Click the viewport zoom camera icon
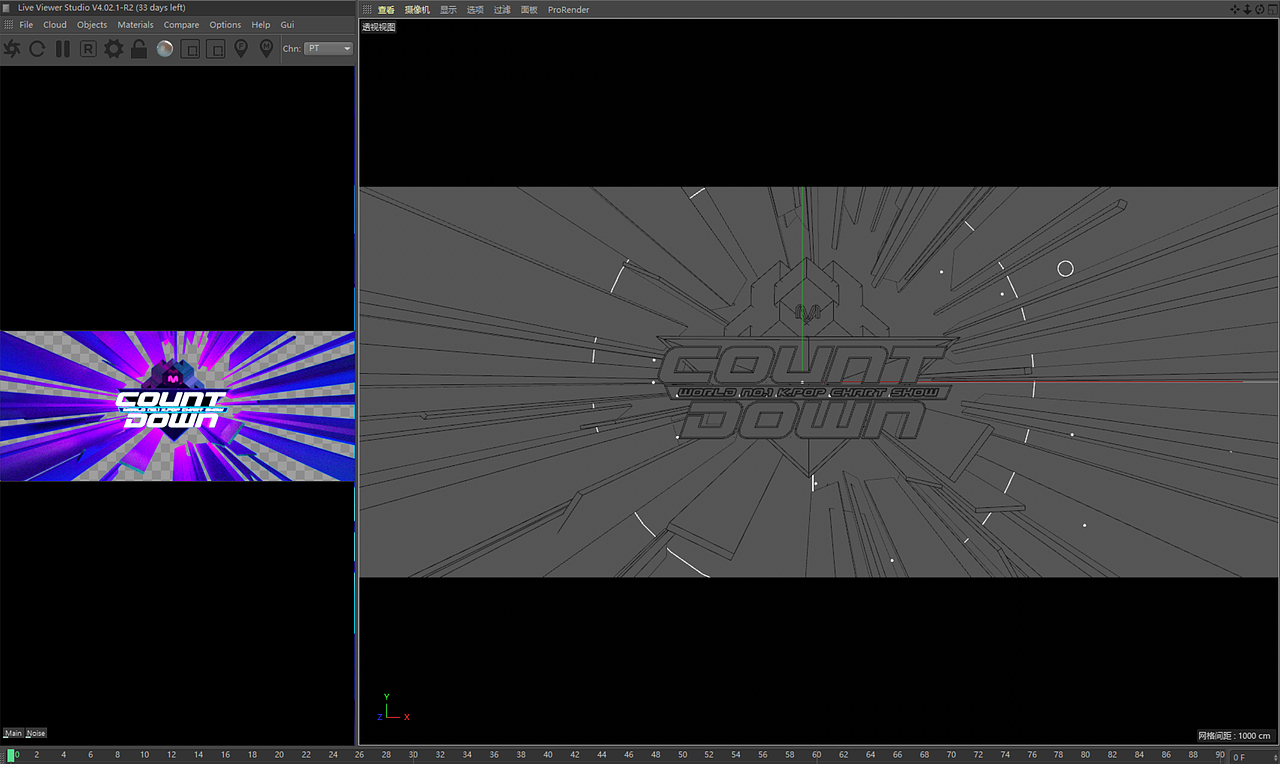This screenshot has width=1280, height=764. point(1247,10)
